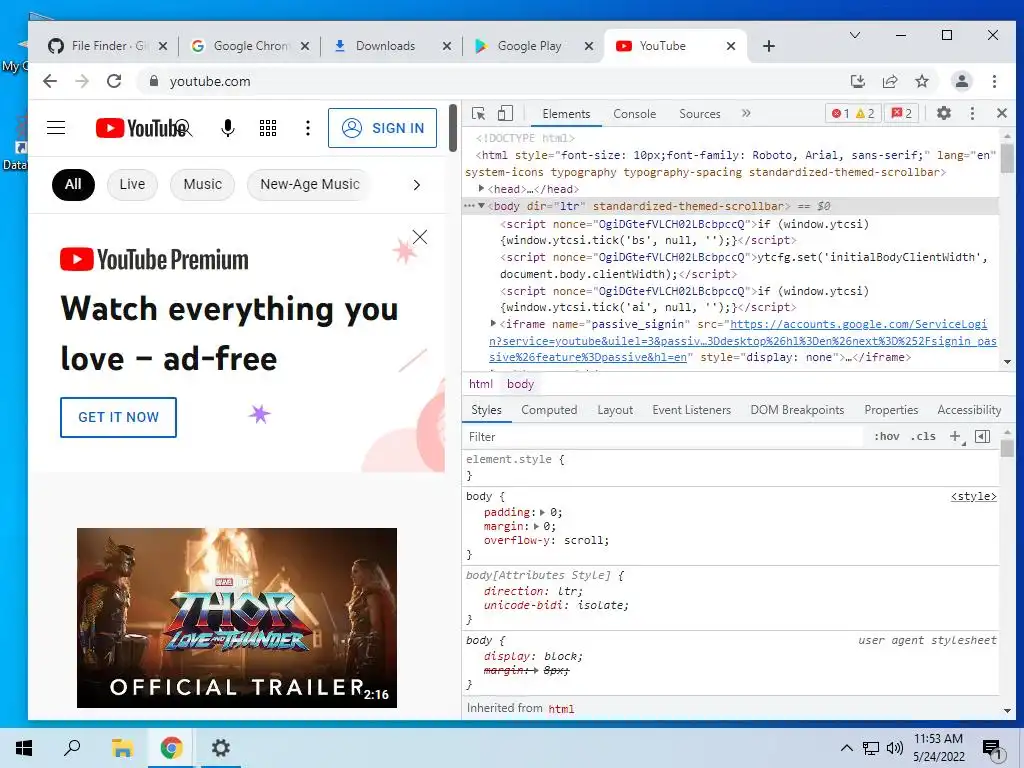Show more filter chips with right arrow
Image resolution: width=1024 pixels, height=768 pixels.
pos(417,185)
